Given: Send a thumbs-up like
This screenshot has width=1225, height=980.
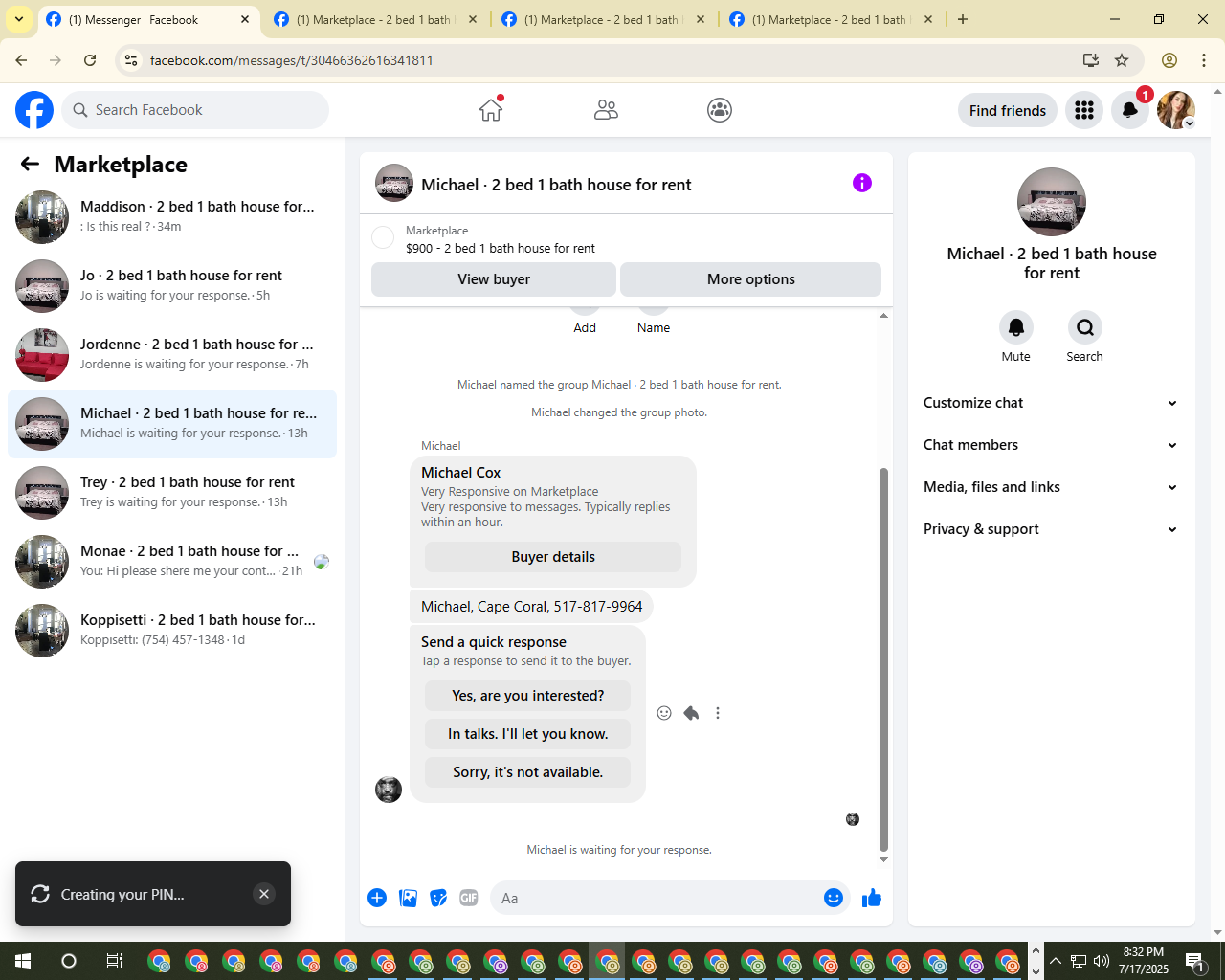Looking at the screenshot, I should coord(872,898).
